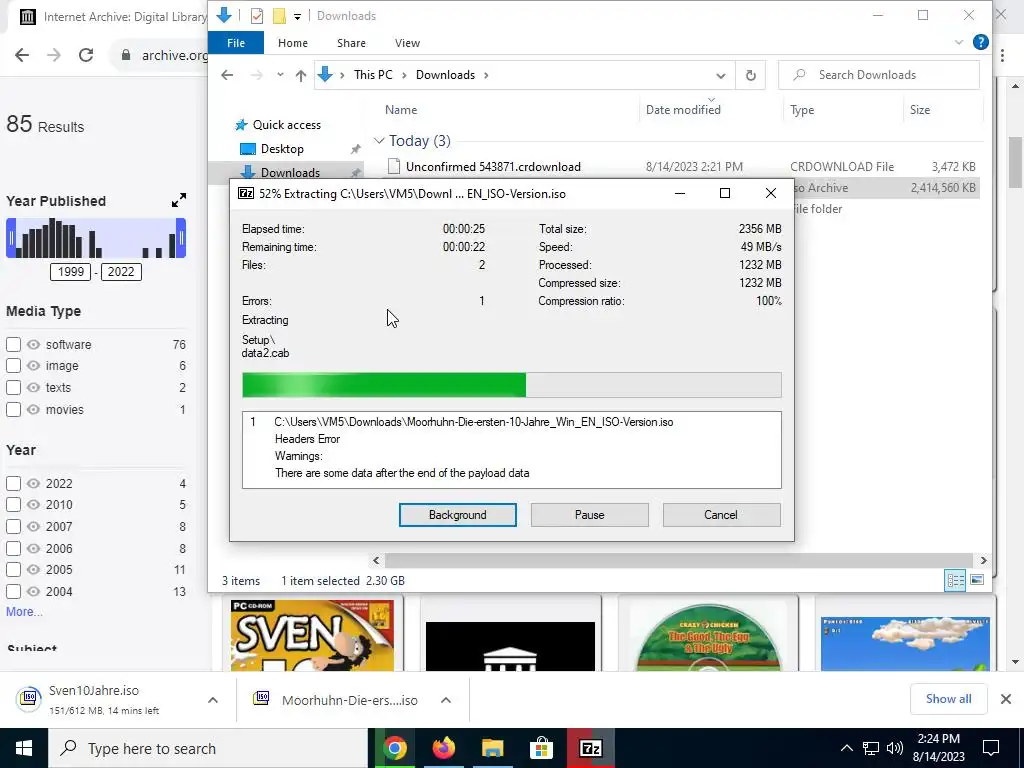Viewport: 1024px width, 768px height.
Task: Click the browser Back arrow icon
Action: coord(22,55)
